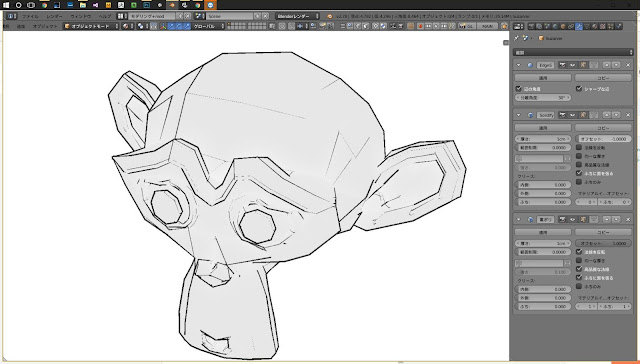Toggle EdgeSplit render visibility camera icon

pos(563,65)
